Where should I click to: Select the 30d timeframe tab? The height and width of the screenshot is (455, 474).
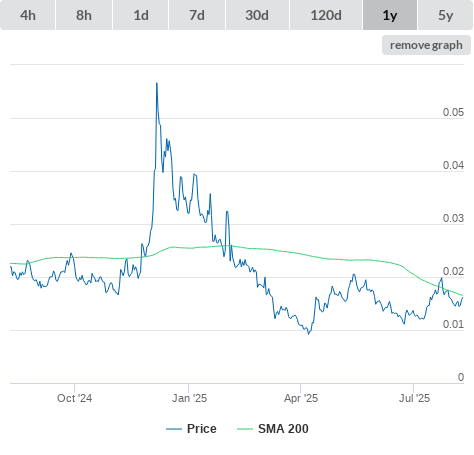[257, 15]
